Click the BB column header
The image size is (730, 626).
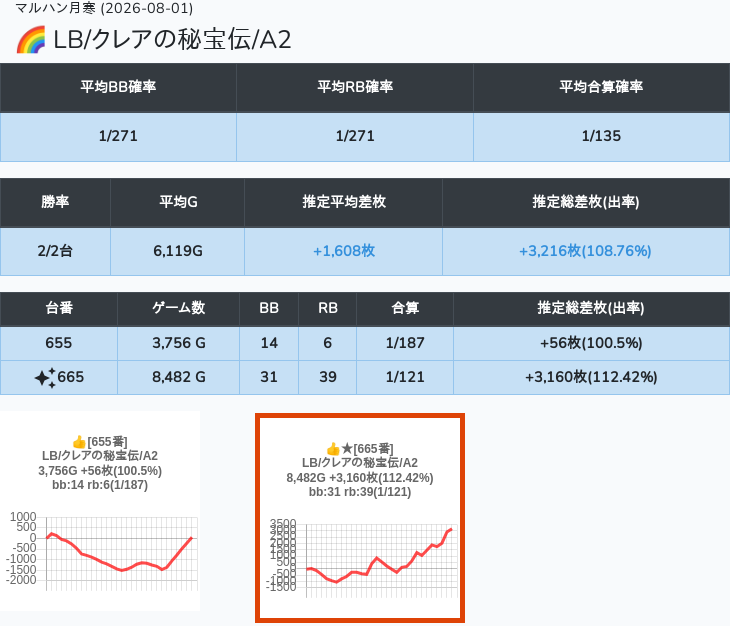pos(269,309)
